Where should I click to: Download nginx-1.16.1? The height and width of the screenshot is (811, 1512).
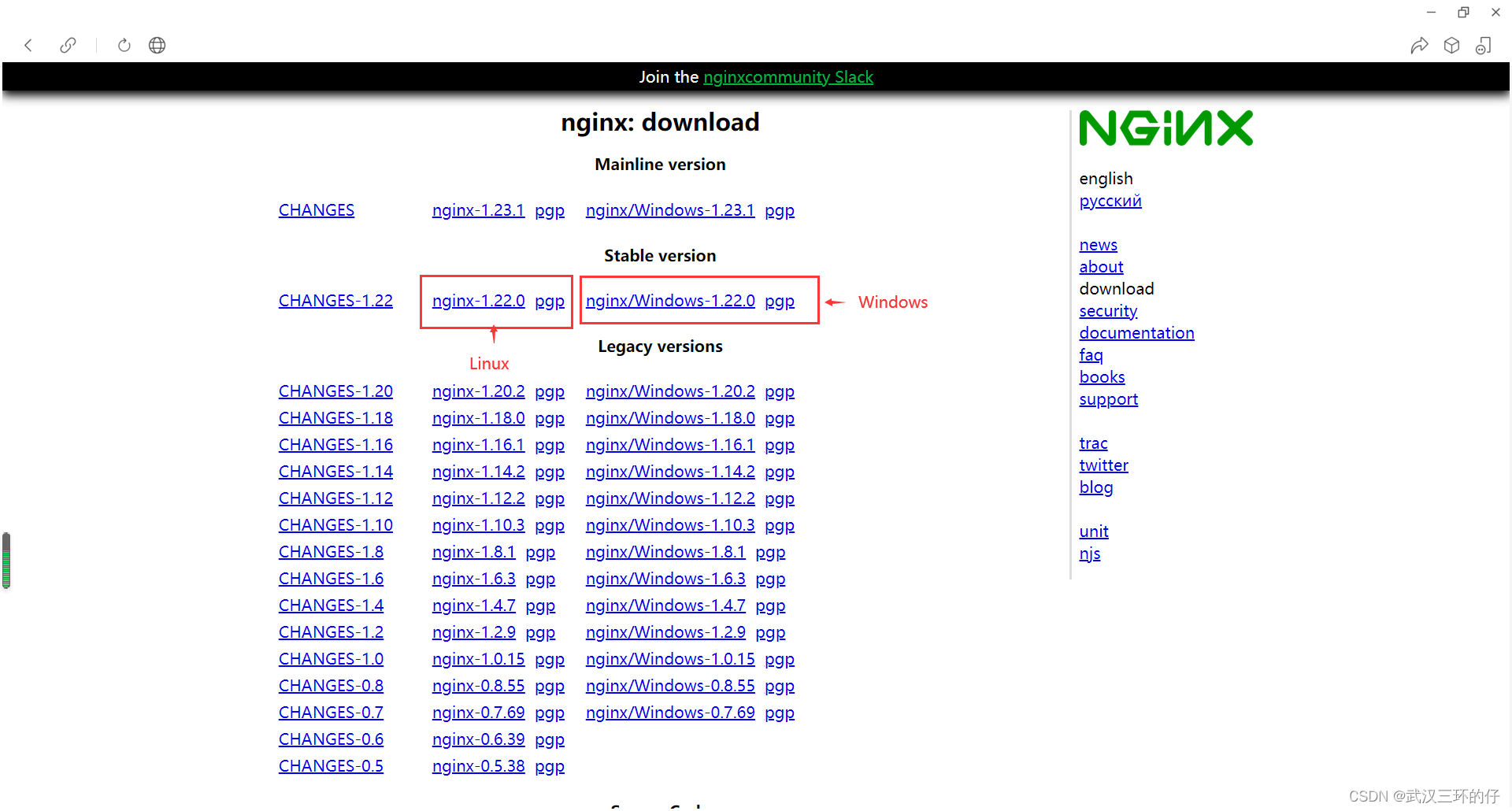pos(478,445)
